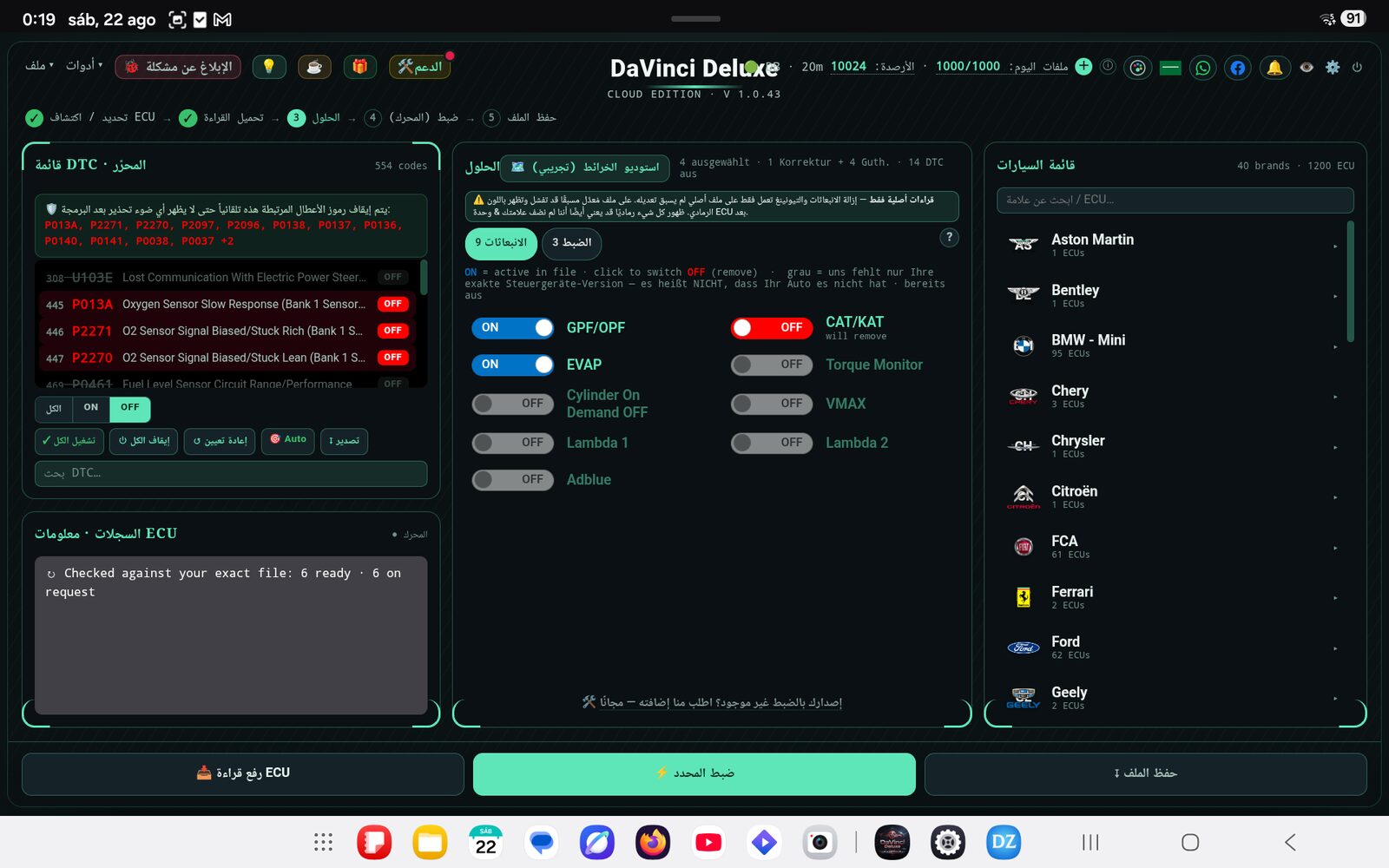Click the green tune selected button
This screenshot has height=868, width=1389.
coord(694,774)
